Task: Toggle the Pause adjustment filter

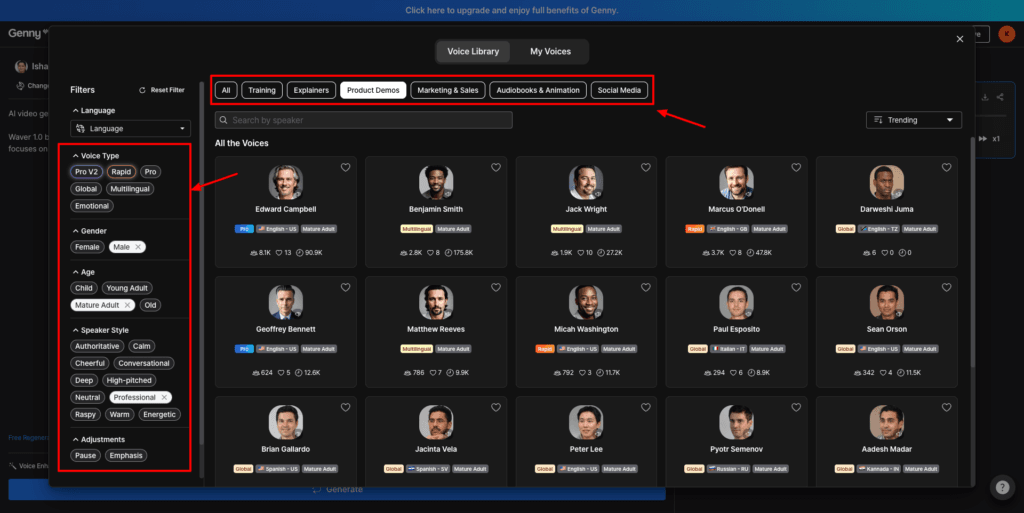Action: point(86,456)
